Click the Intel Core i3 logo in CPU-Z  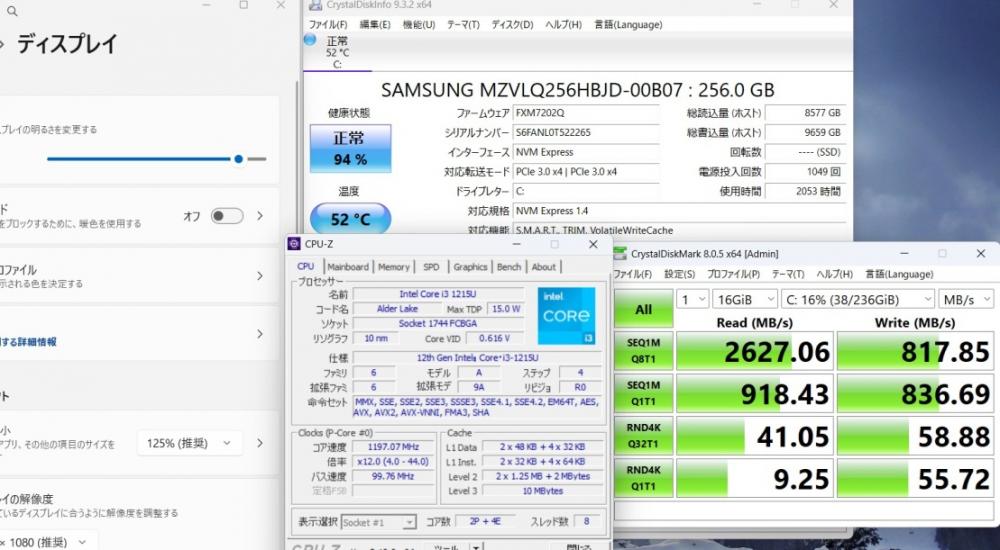(x=566, y=315)
